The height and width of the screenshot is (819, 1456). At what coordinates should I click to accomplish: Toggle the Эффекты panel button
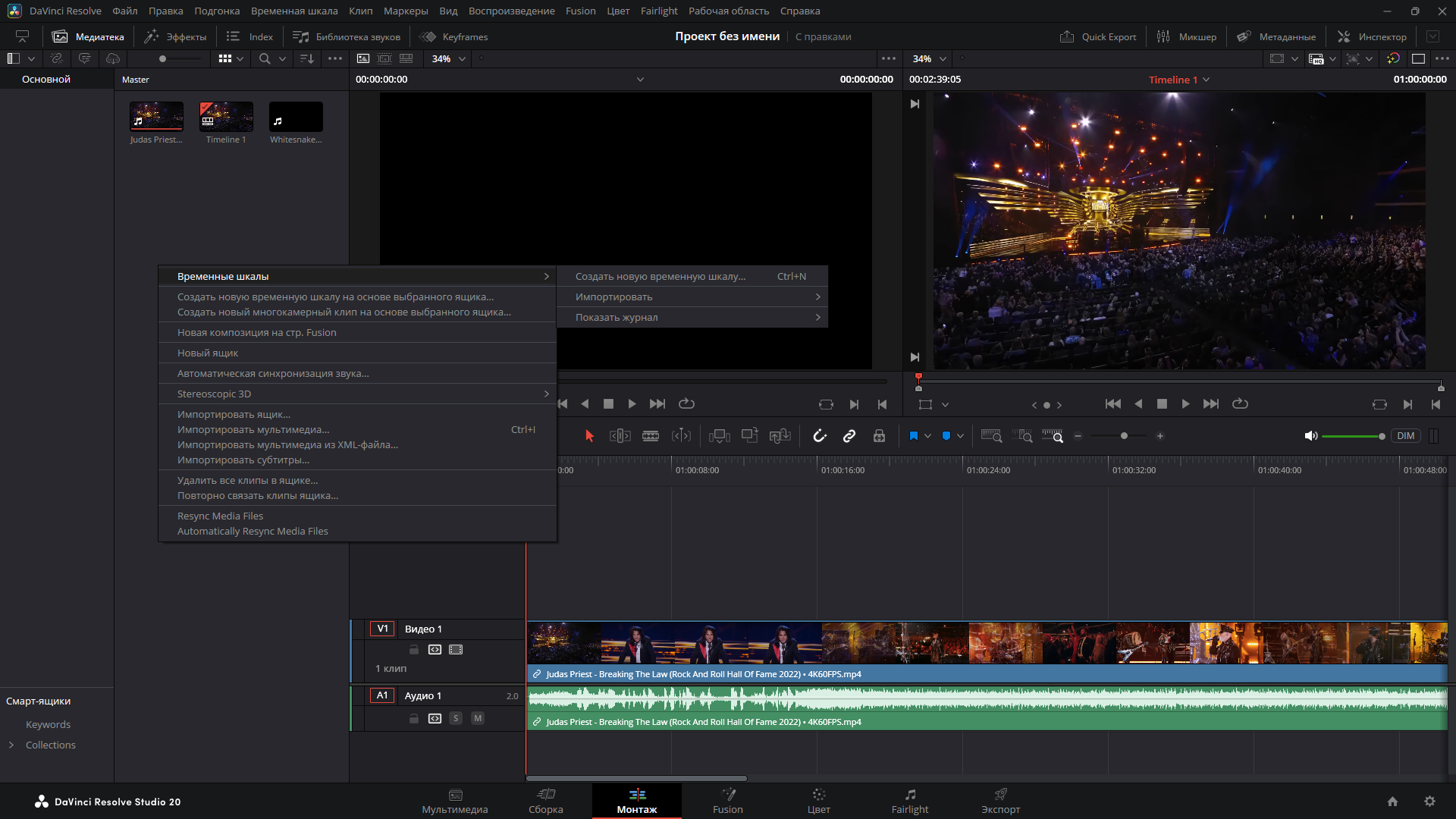coord(176,36)
